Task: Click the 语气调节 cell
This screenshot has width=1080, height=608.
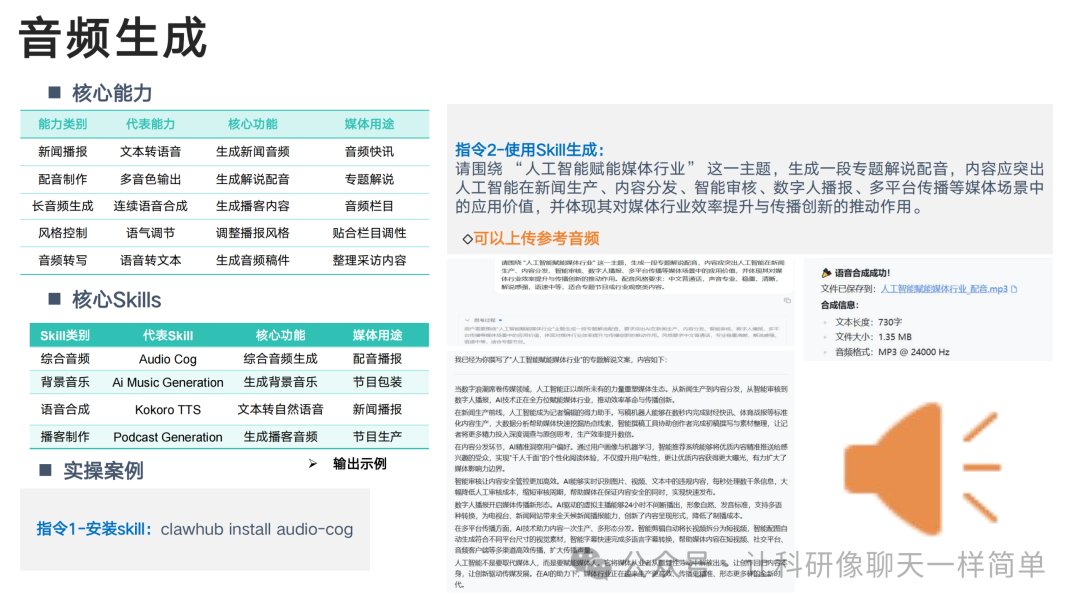Action: point(150,233)
